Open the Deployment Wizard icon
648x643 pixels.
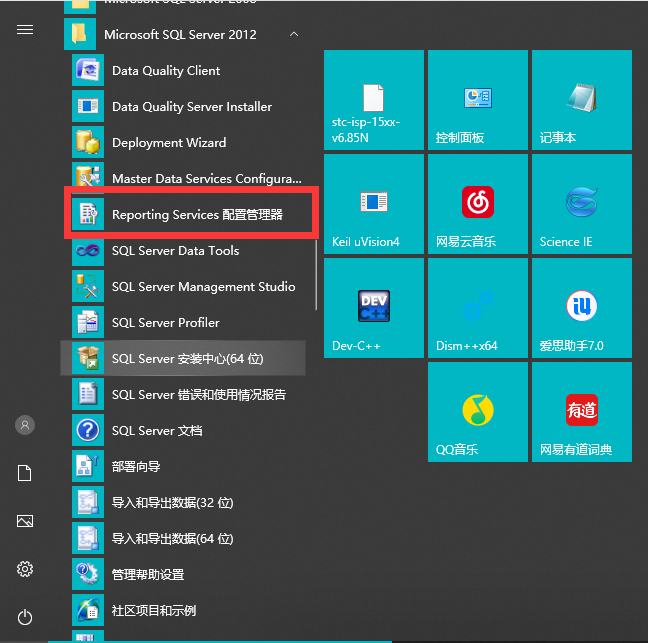click(88, 142)
